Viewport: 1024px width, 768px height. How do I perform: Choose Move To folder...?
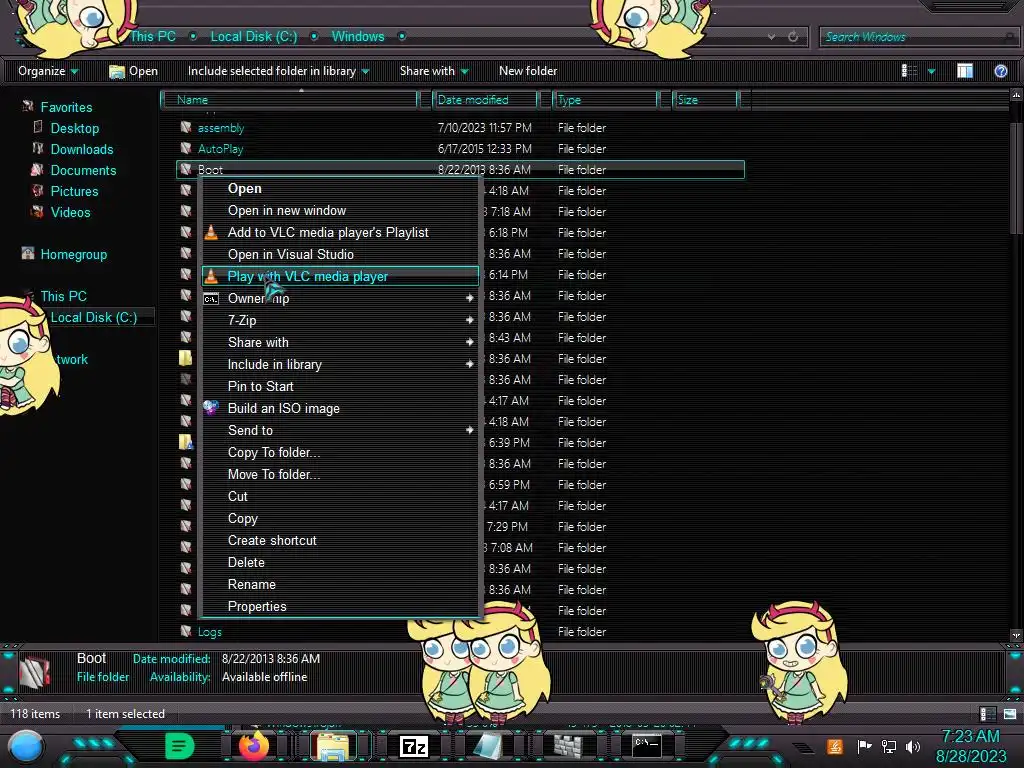(x=340, y=474)
